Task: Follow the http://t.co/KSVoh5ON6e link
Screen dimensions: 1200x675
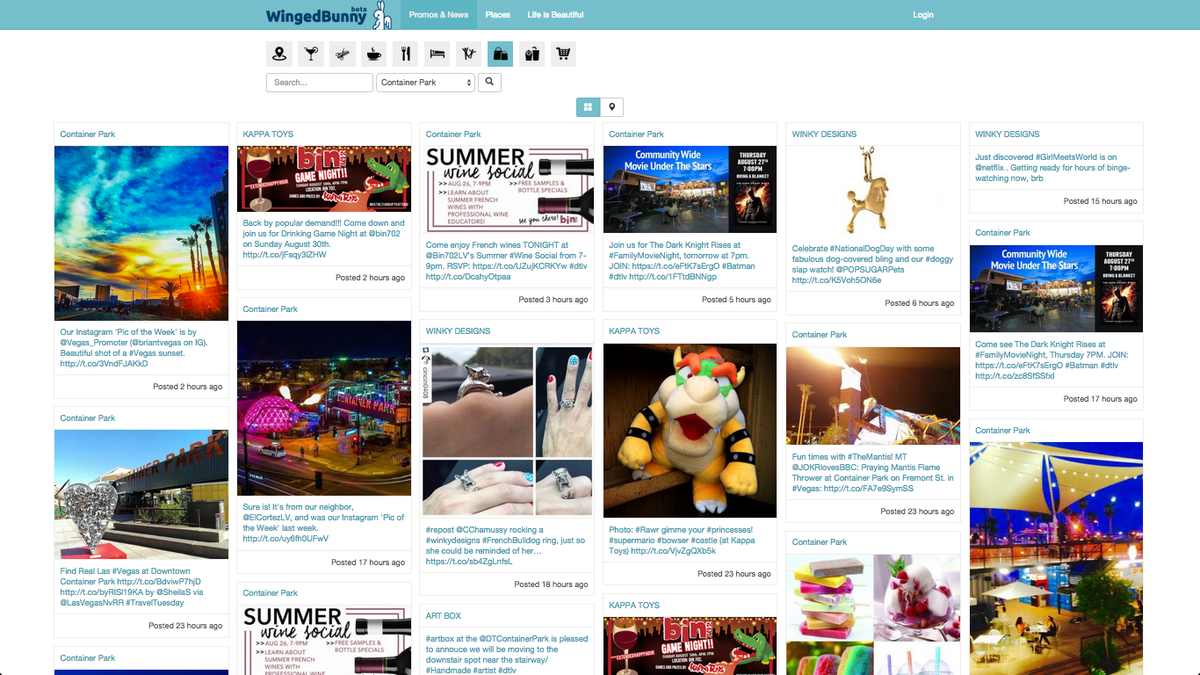Action: (837, 281)
